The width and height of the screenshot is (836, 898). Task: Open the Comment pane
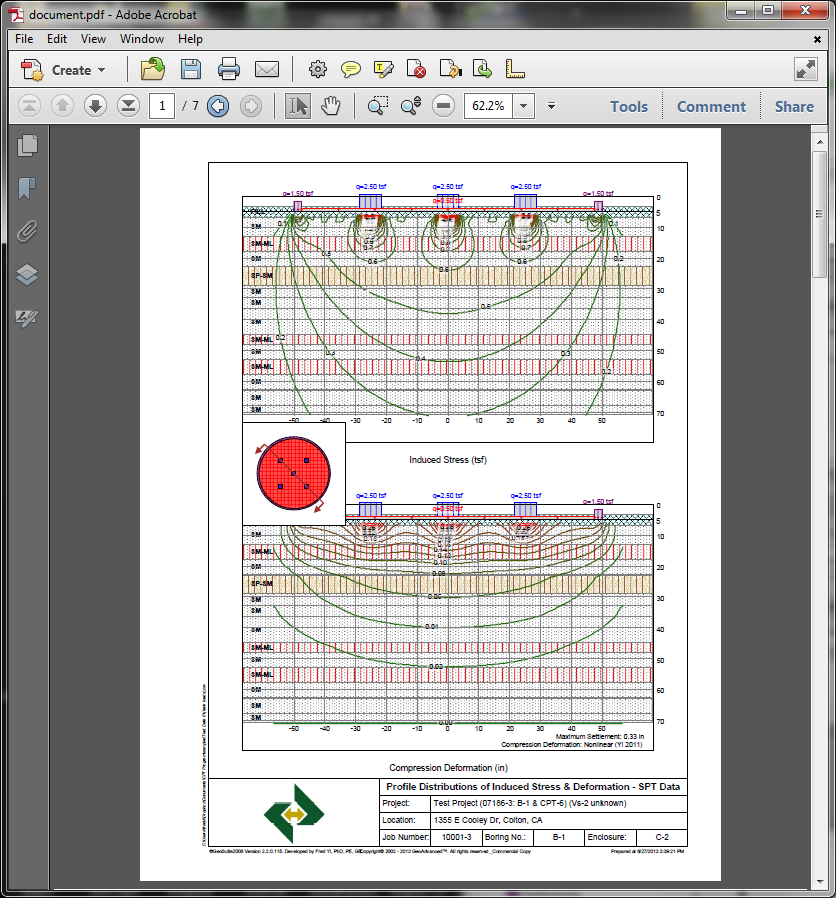click(x=711, y=107)
